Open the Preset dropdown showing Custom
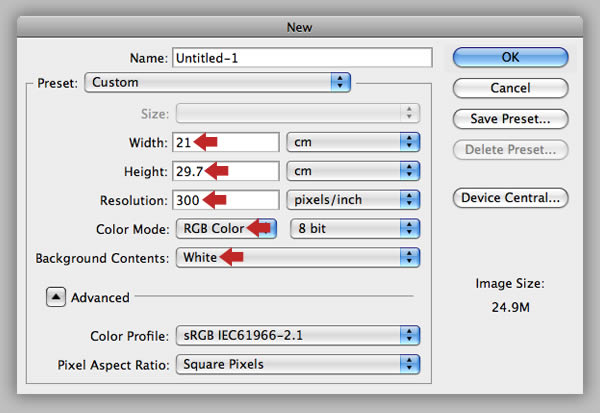 point(217,82)
